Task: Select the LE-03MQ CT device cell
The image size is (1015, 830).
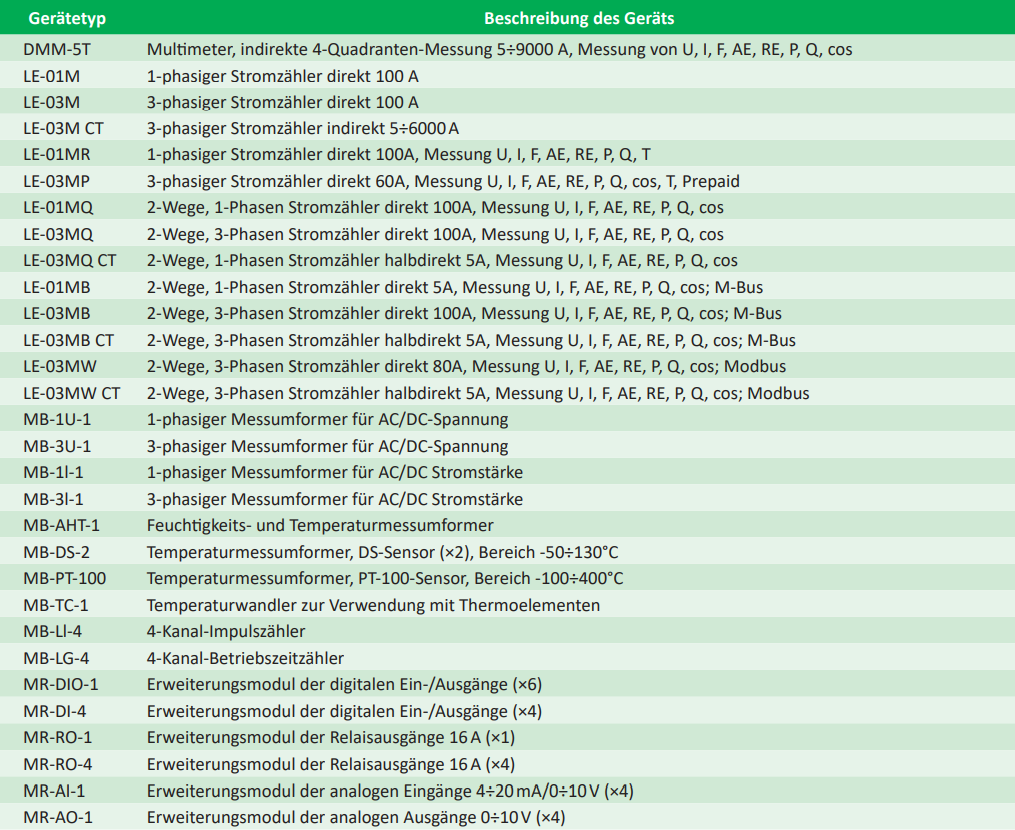Action: (x=70, y=260)
